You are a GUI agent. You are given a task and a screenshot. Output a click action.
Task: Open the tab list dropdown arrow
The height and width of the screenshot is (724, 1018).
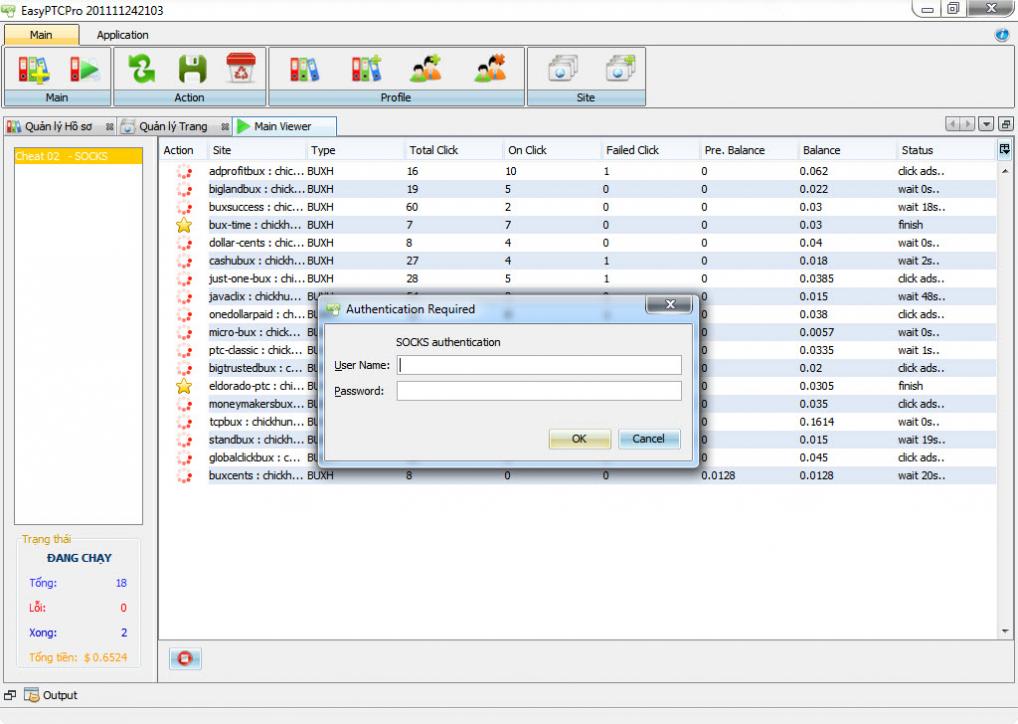coord(986,126)
